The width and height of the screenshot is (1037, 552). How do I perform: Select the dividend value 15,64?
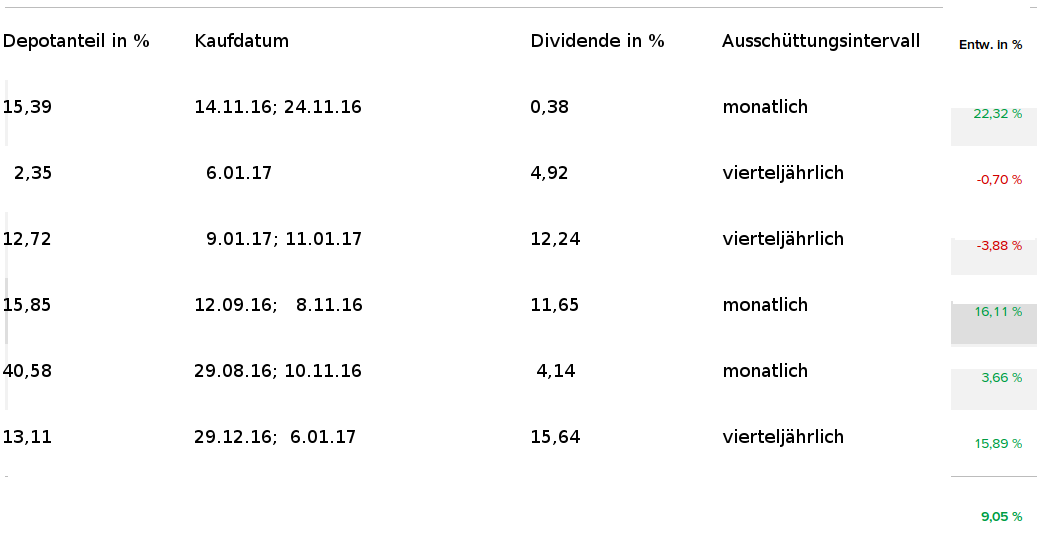pyautogui.click(x=555, y=437)
